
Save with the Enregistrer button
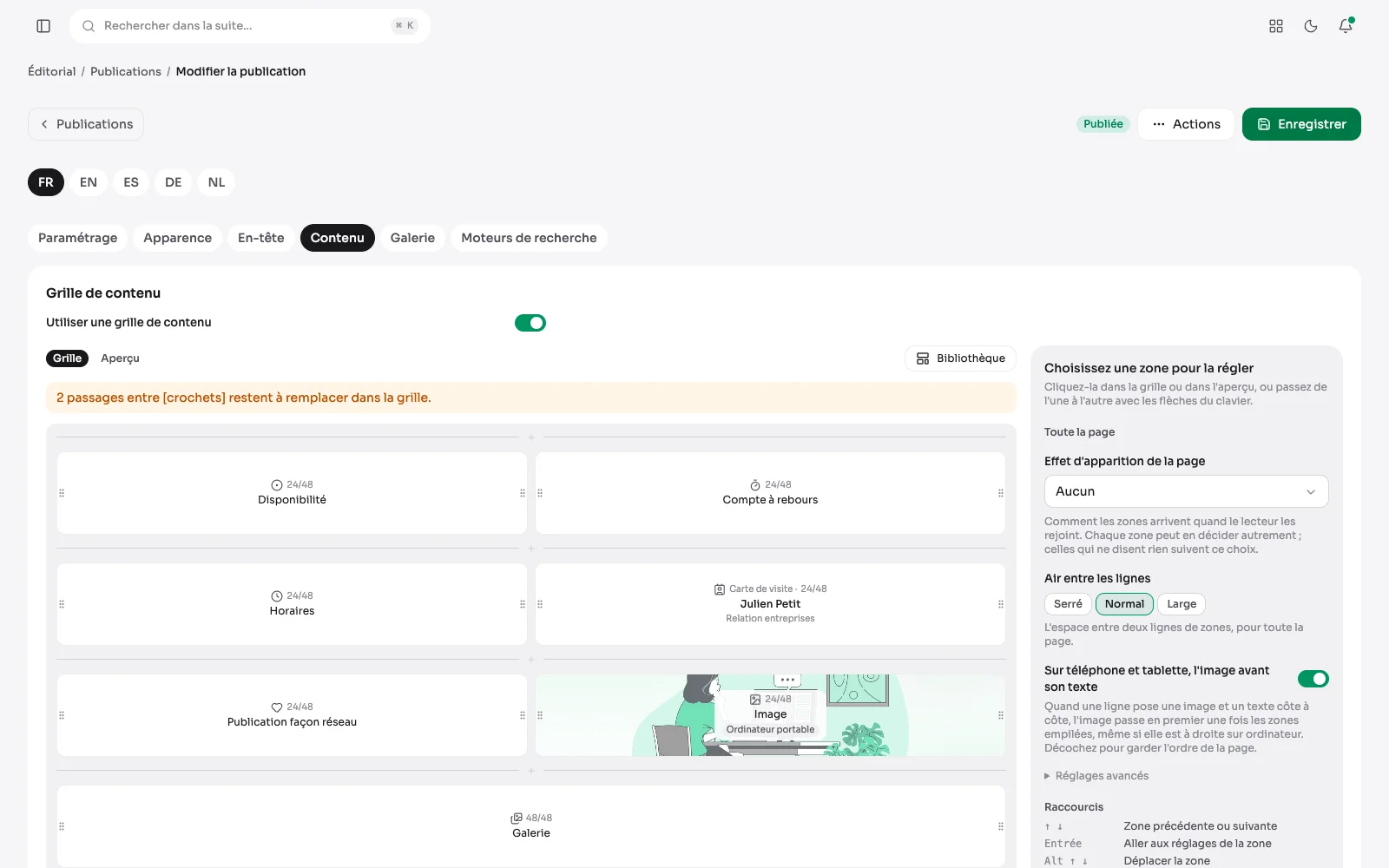[x=1301, y=124]
